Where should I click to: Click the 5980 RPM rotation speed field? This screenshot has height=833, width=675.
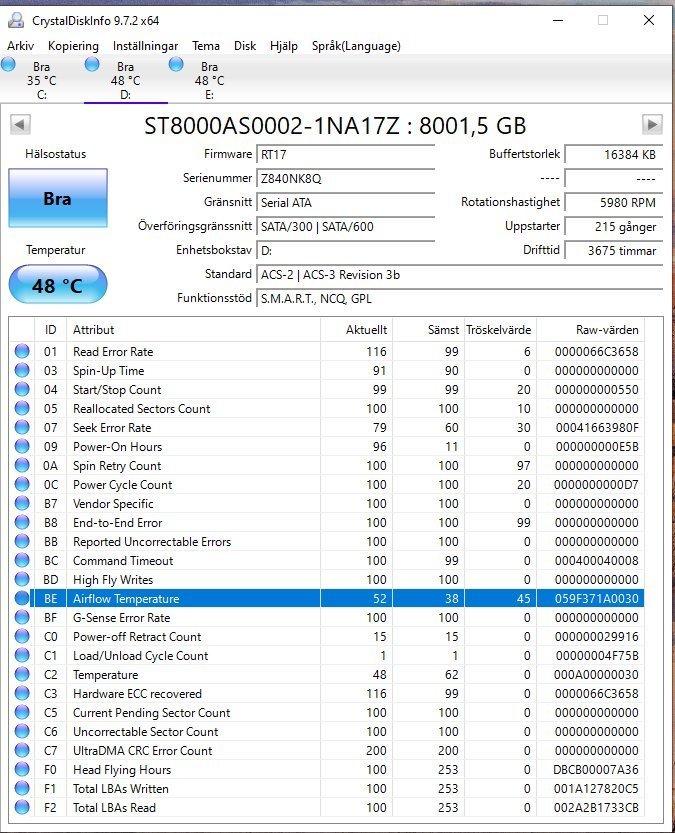[x=614, y=202]
